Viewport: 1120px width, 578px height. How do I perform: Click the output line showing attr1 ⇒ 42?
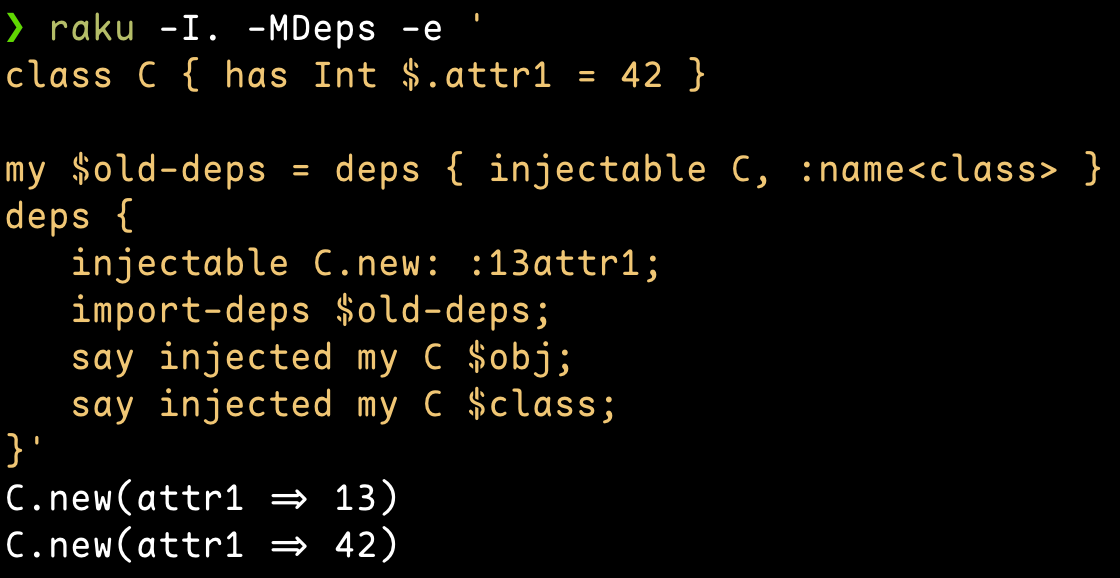pos(201,547)
